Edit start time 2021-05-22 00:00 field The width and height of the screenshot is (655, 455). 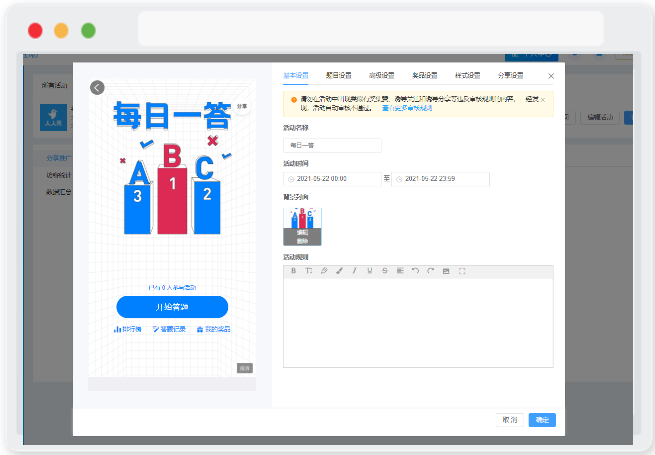coord(332,179)
